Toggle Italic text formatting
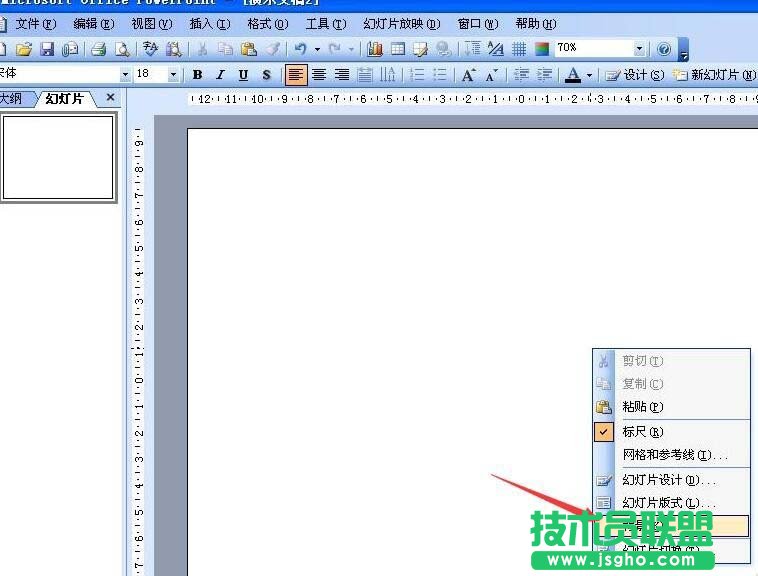The height and width of the screenshot is (576, 758). pos(220,75)
